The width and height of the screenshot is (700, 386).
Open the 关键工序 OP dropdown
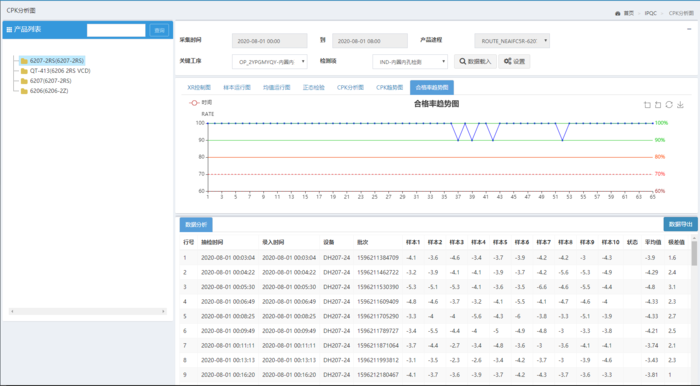click(x=270, y=62)
